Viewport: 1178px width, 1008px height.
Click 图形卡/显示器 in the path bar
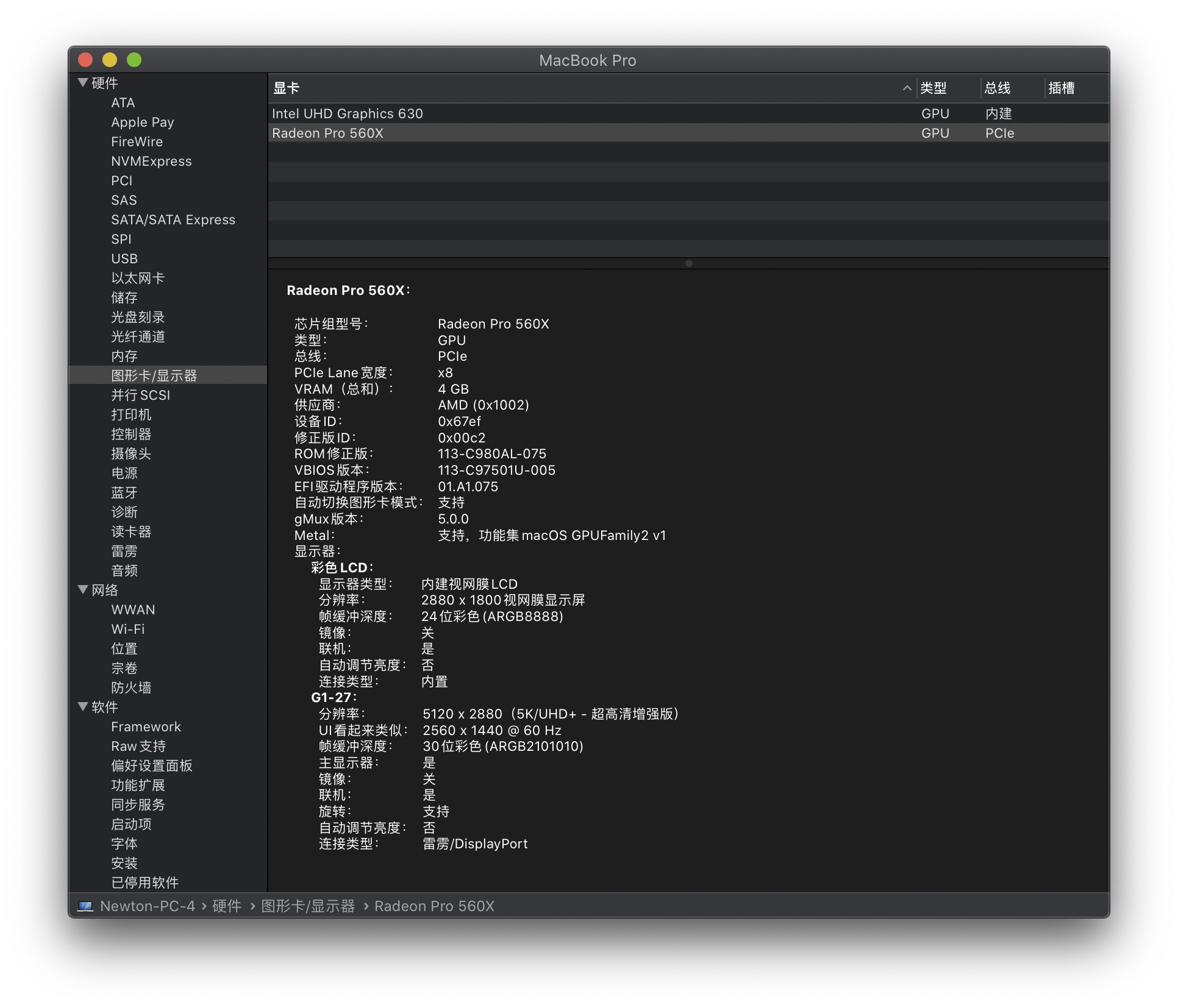308,906
